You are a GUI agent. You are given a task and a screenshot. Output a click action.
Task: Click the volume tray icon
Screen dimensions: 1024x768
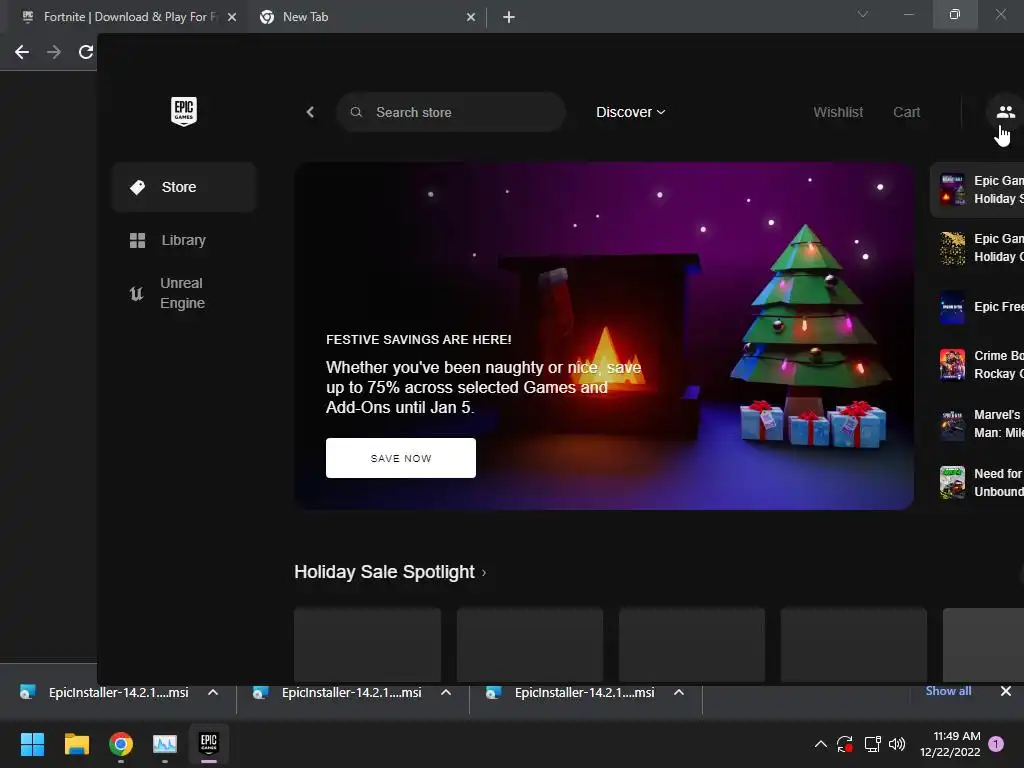click(x=897, y=744)
